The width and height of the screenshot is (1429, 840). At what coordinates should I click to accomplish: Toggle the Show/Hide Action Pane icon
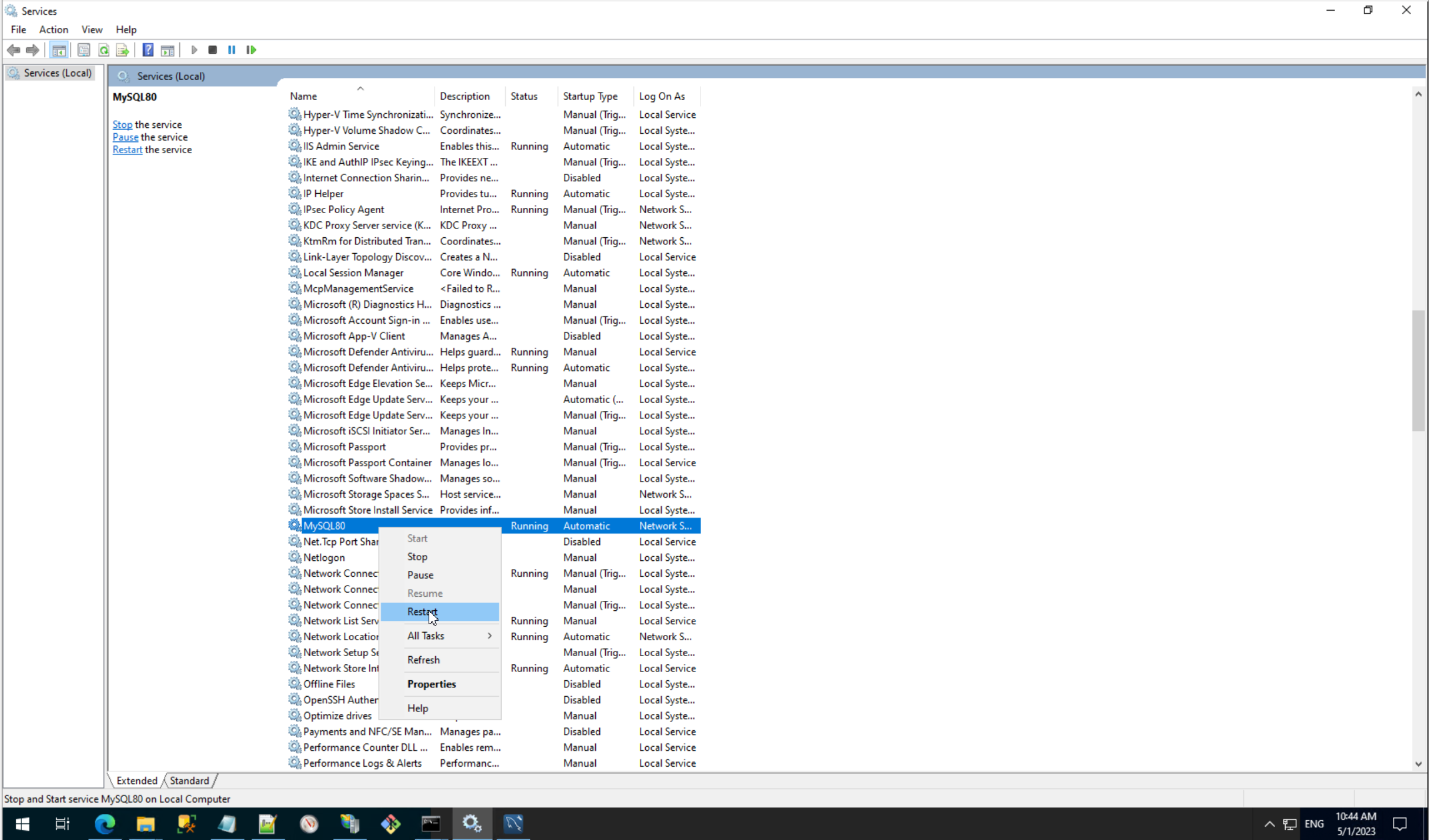(168, 50)
